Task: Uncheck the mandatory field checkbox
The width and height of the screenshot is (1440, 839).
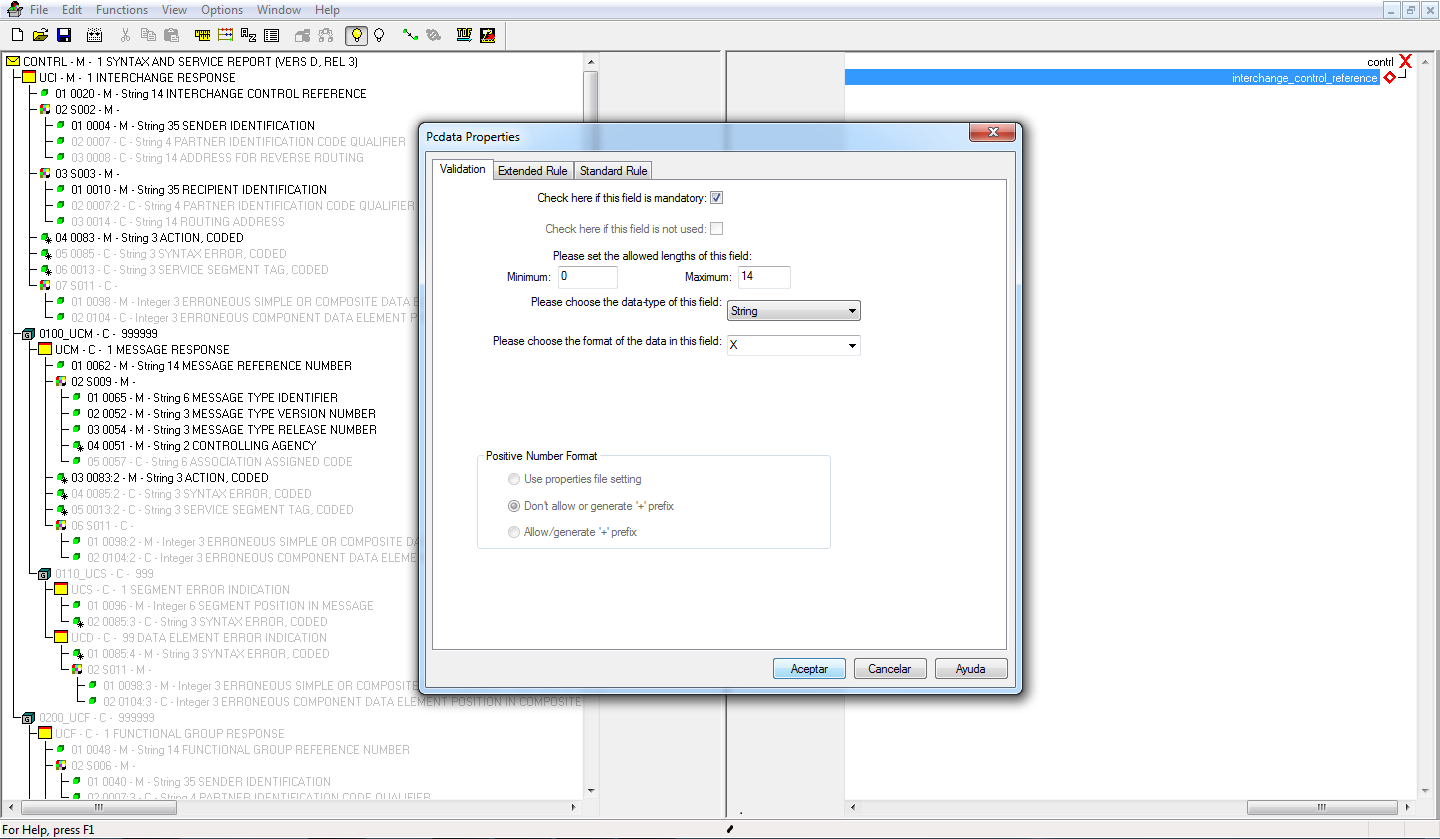Action: [716, 197]
